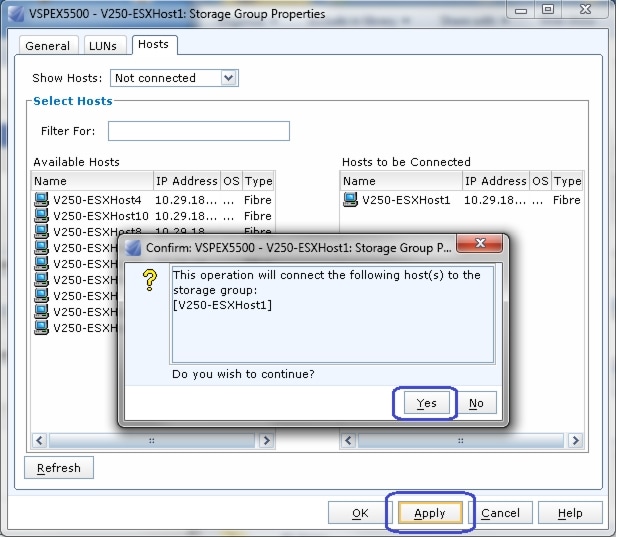This screenshot has height=538, width=619.
Task: Select V250-ESXHost4 in Available Hosts
Action: pyautogui.click(x=154, y=201)
